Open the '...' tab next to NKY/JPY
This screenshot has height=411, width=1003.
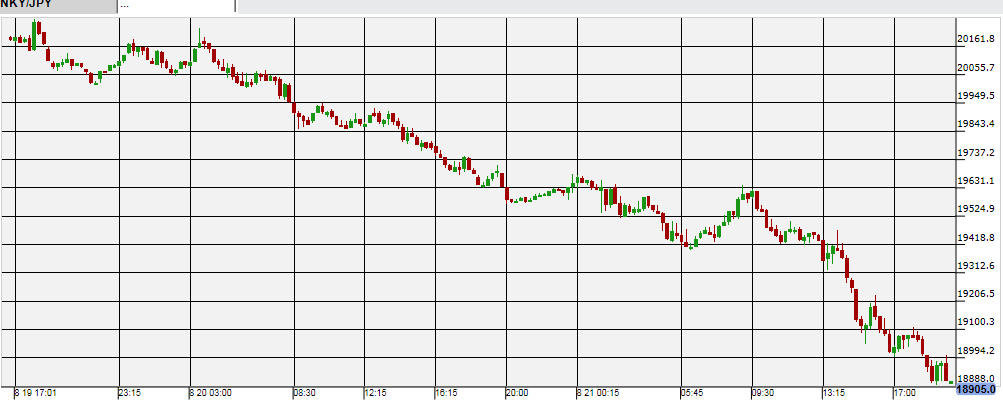(176, 5)
